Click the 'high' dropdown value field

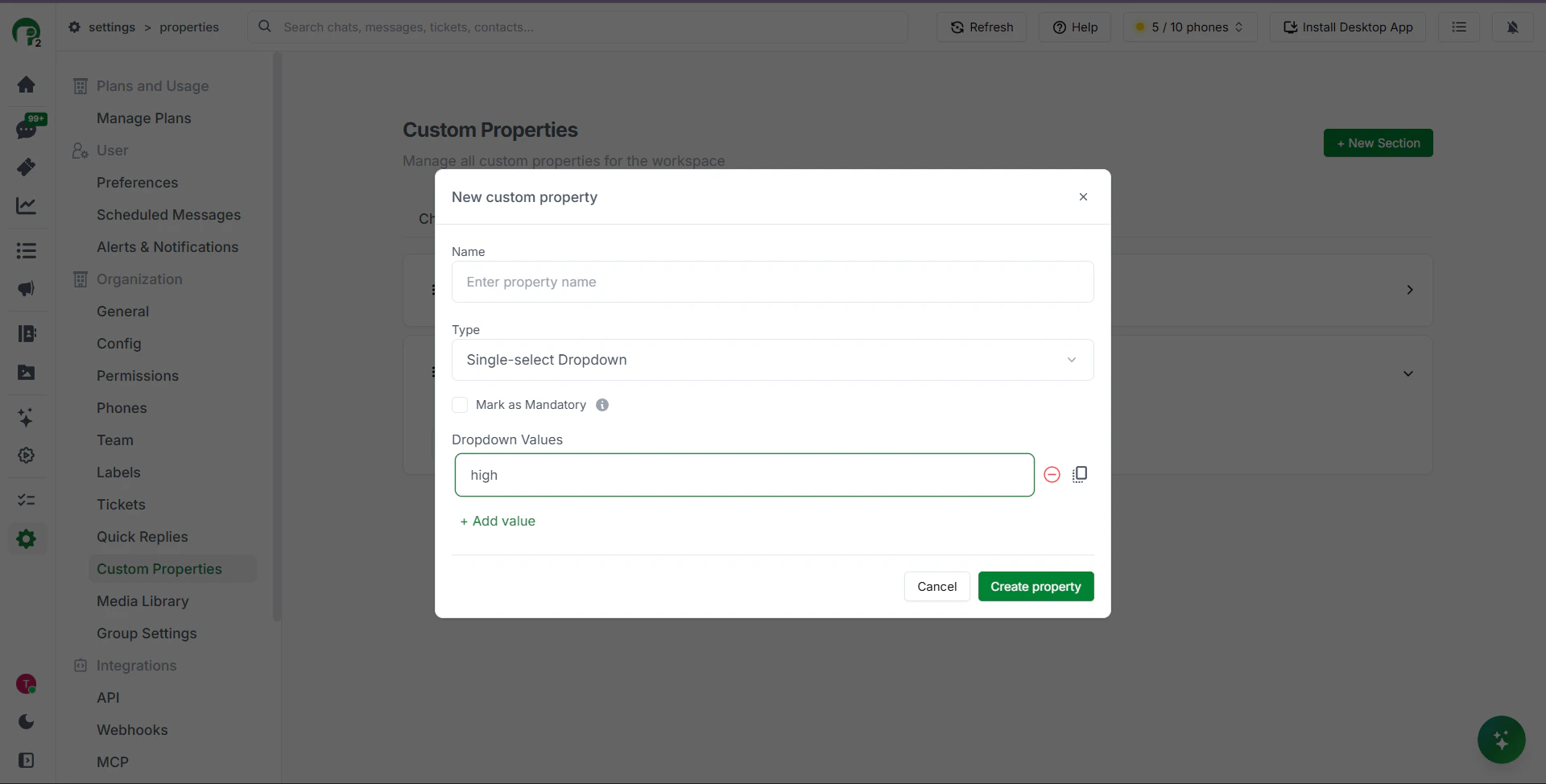[x=745, y=475]
